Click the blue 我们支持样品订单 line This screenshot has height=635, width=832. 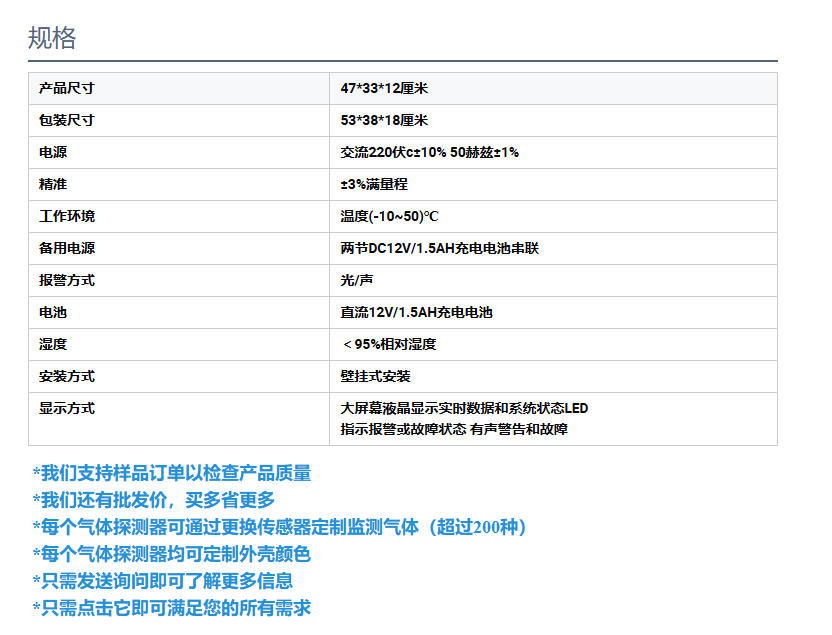[x=171, y=473]
